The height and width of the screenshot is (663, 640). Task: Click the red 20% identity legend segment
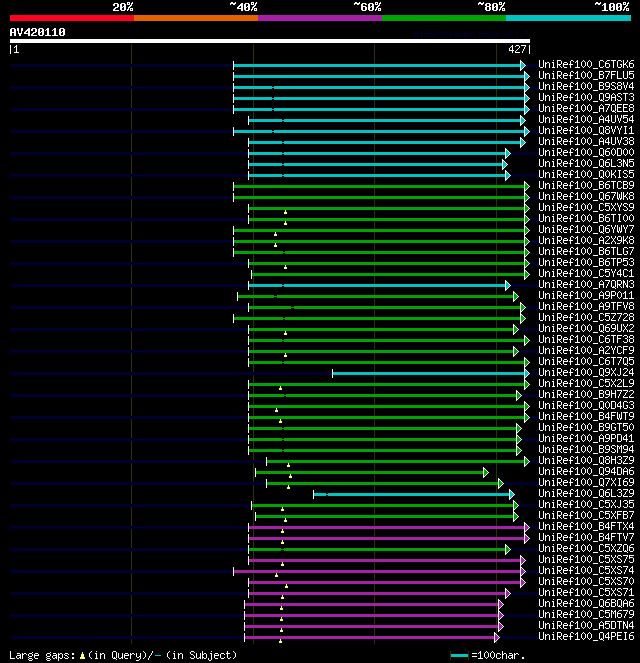(x=72, y=18)
